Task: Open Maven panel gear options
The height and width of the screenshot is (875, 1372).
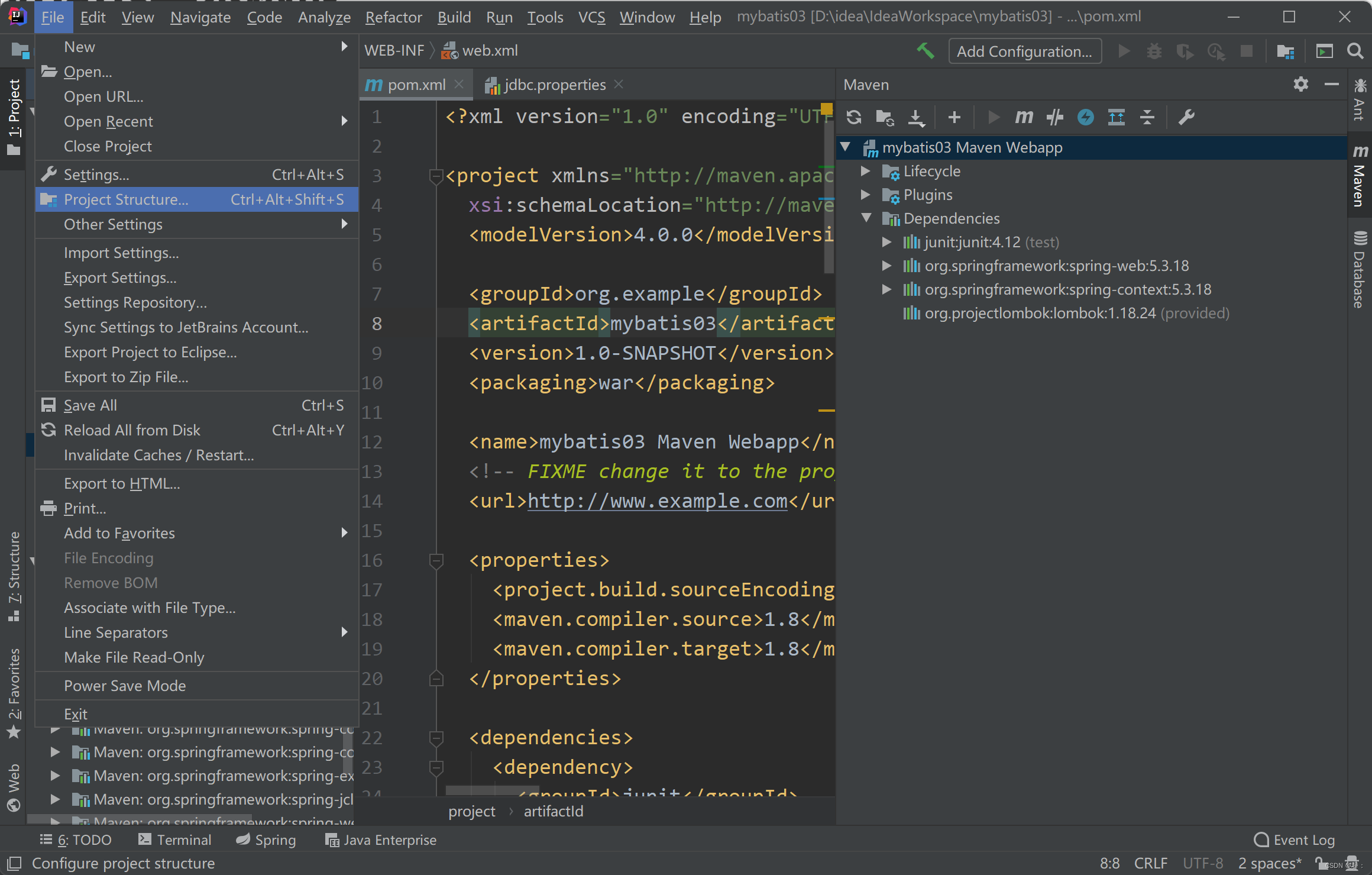Action: (1300, 85)
